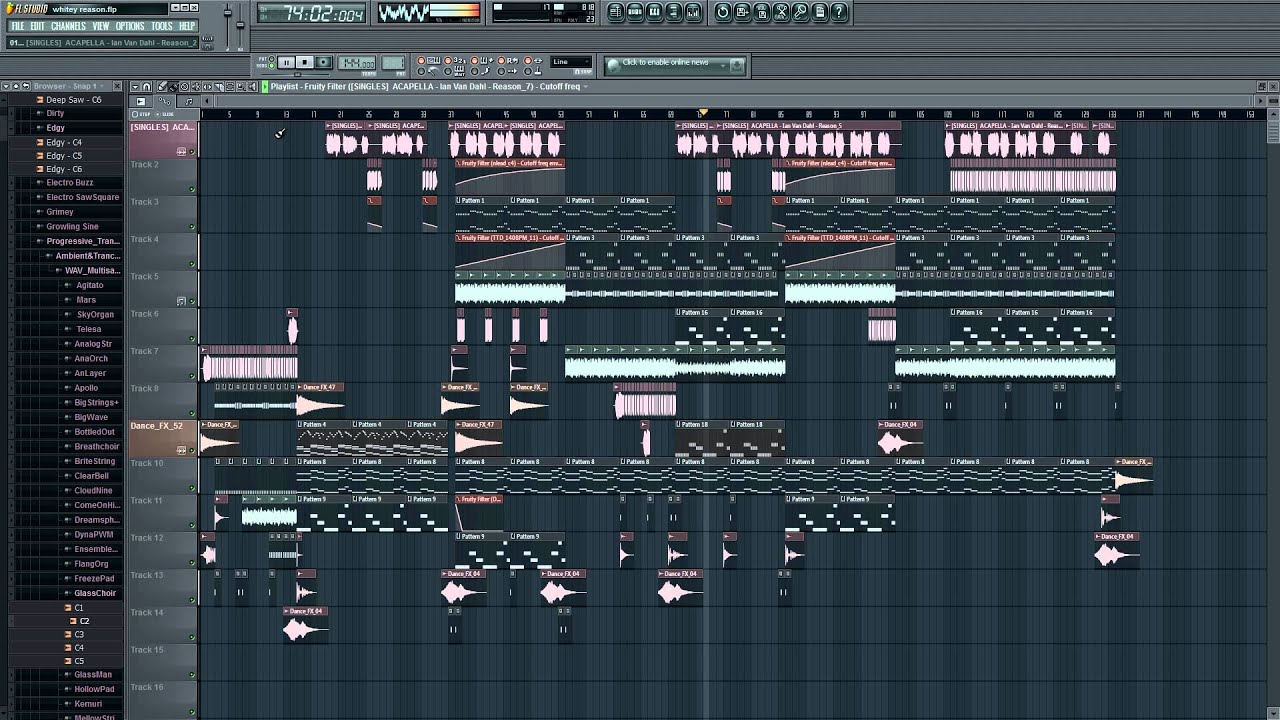
Task: Open the VIEW menu
Action: (101, 26)
